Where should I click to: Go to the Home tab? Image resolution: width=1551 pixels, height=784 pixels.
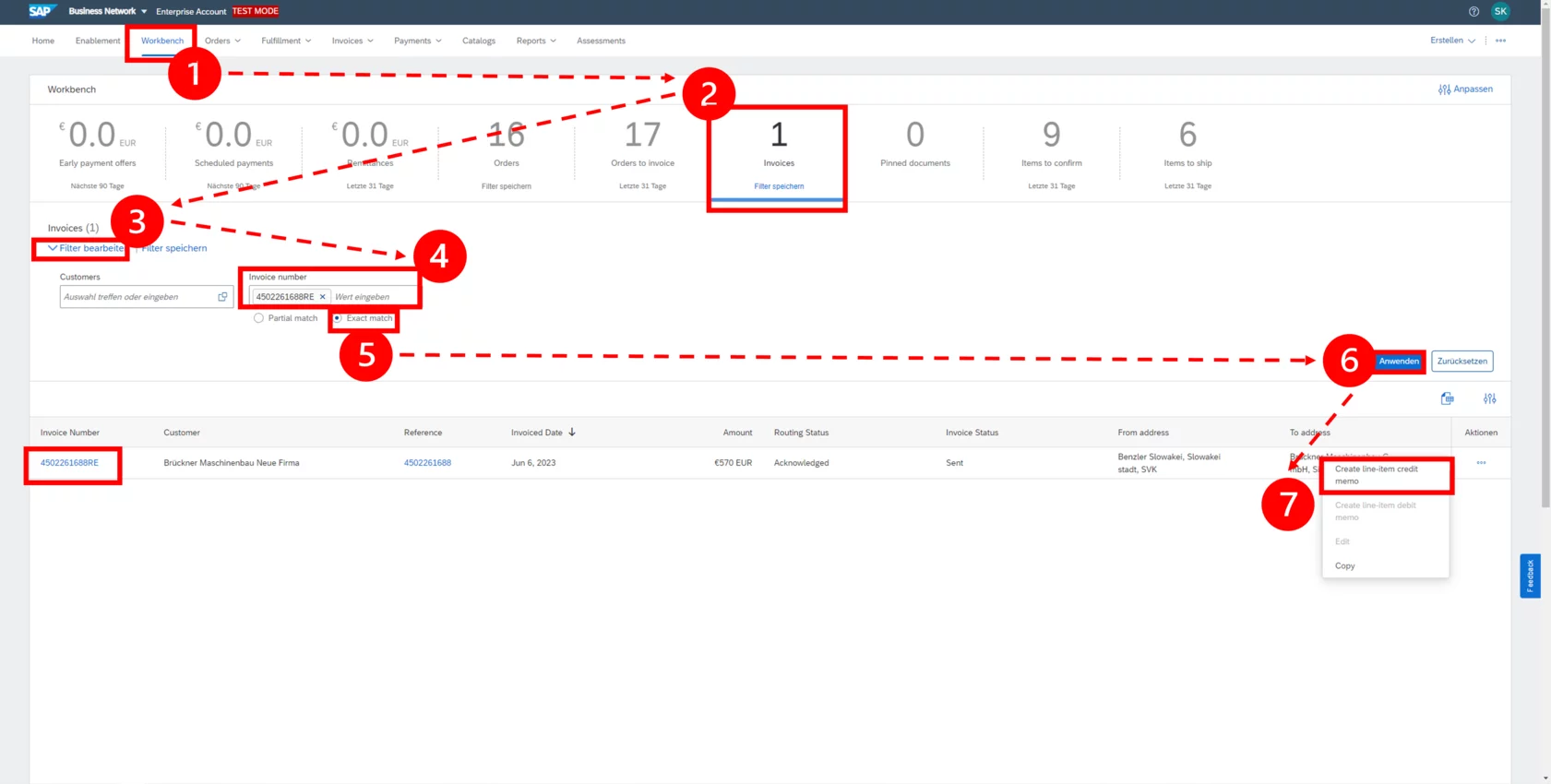(42, 41)
